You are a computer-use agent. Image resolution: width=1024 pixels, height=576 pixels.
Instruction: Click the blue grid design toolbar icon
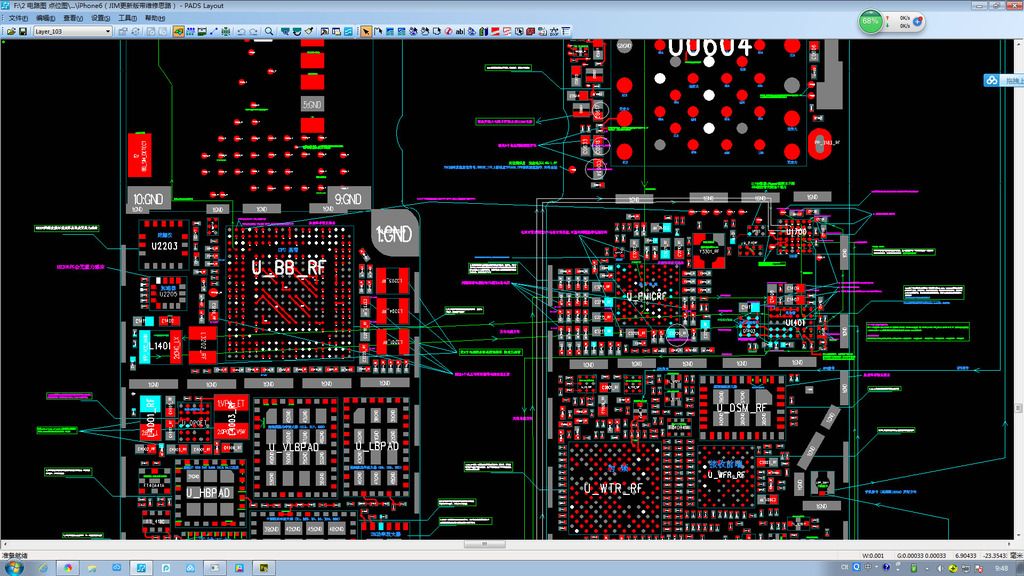pyautogui.click(x=191, y=31)
